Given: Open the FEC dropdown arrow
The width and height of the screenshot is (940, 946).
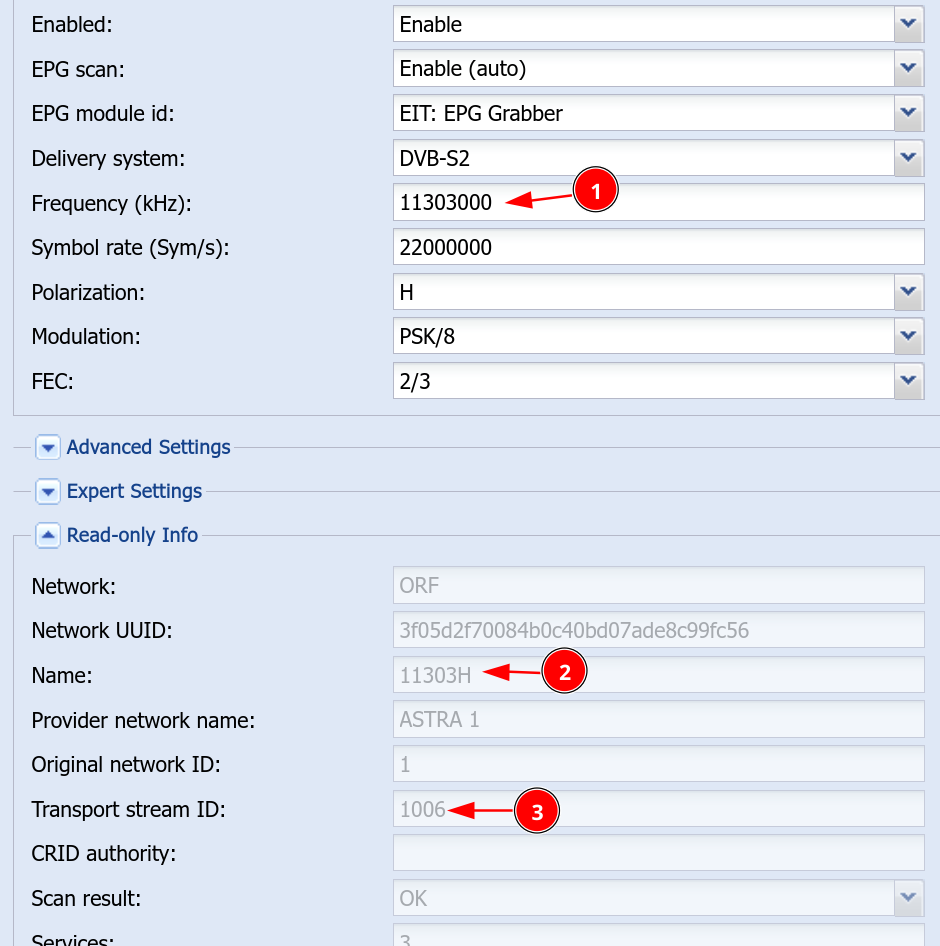Looking at the screenshot, I should [909, 381].
